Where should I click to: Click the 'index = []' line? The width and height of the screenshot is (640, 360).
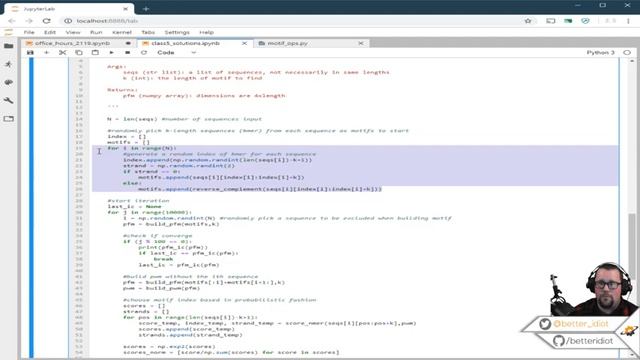[127, 137]
